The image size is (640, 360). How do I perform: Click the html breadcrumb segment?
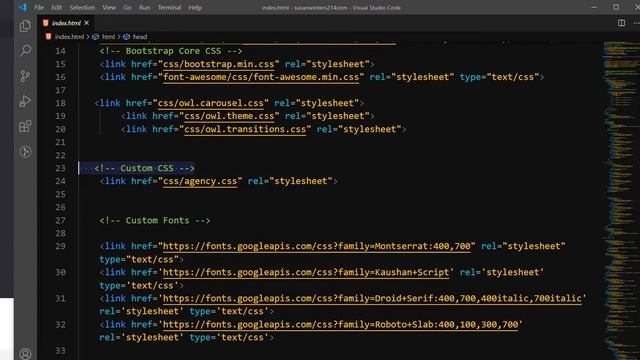click(x=108, y=37)
